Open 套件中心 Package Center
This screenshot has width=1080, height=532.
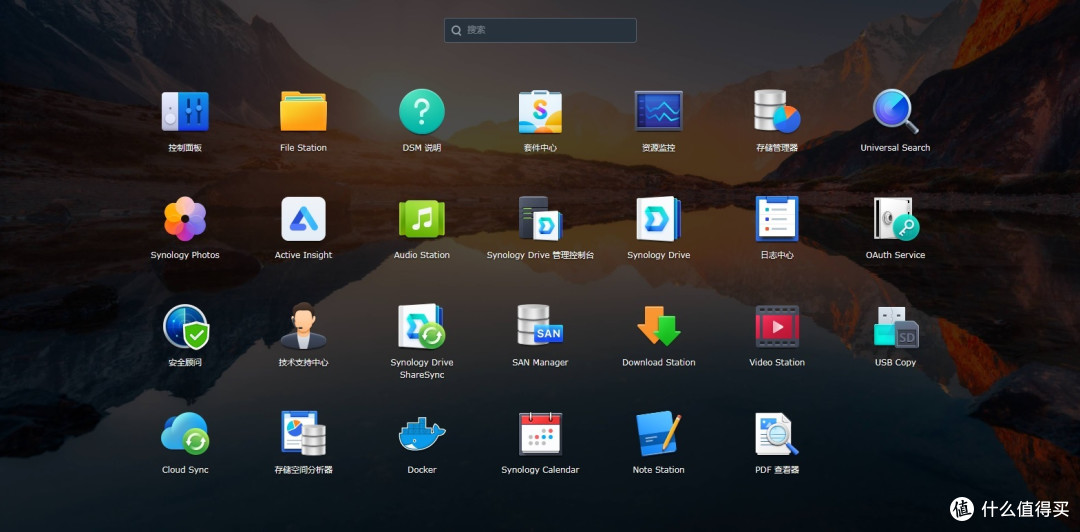[x=540, y=112]
